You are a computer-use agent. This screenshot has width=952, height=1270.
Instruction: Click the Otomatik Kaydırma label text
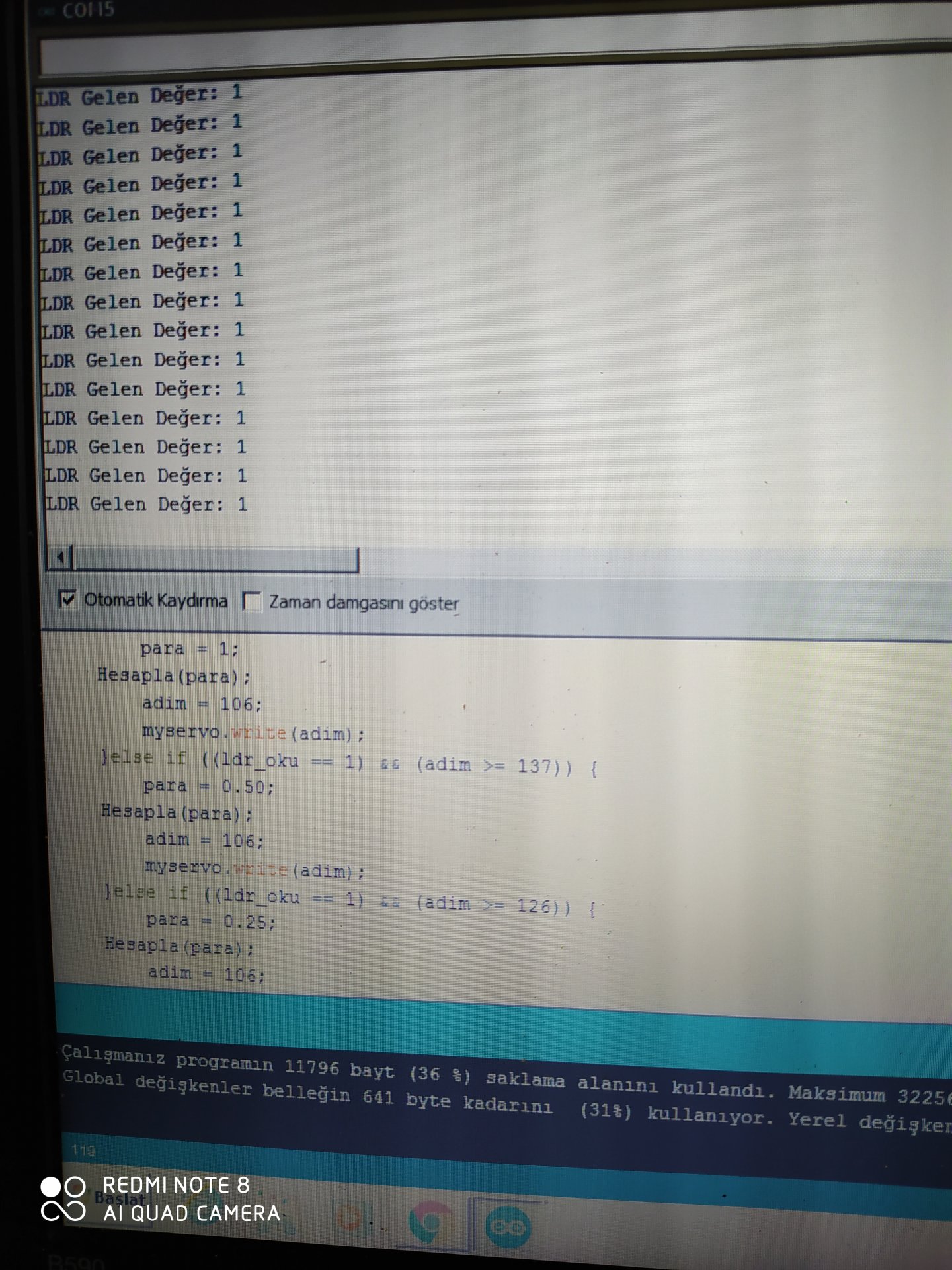click(x=155, y=601)
